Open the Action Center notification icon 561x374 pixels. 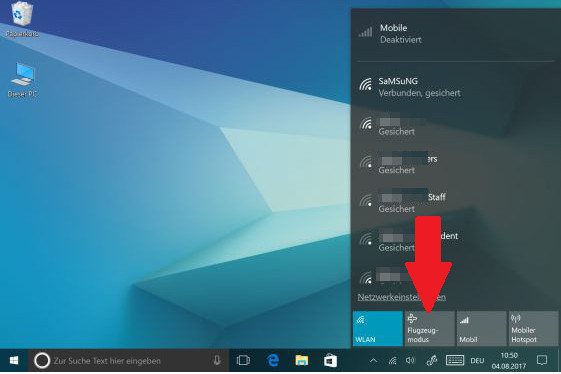point(542,360)
